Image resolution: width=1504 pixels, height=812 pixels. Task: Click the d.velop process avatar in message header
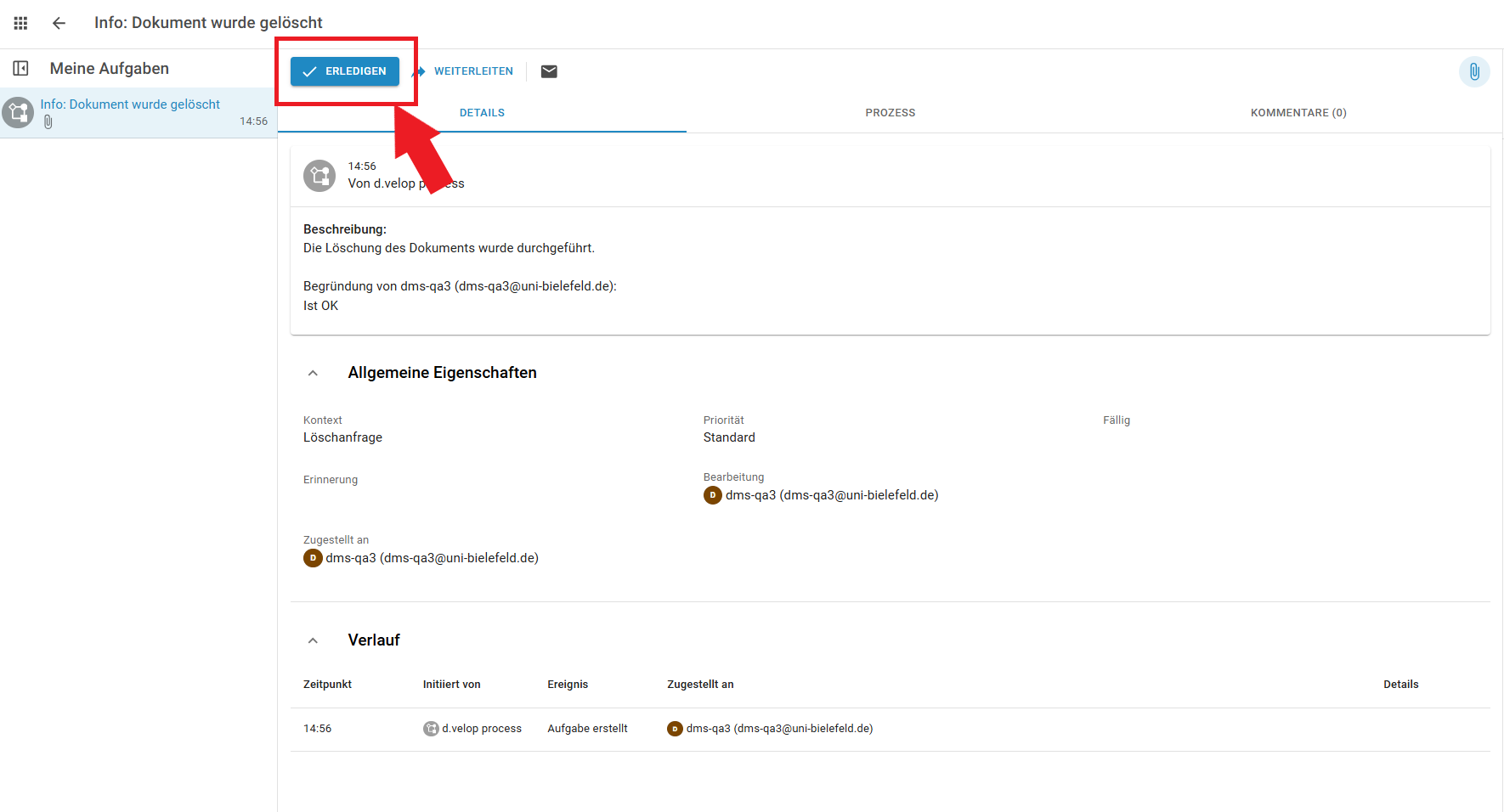click(x=319, y=176)
